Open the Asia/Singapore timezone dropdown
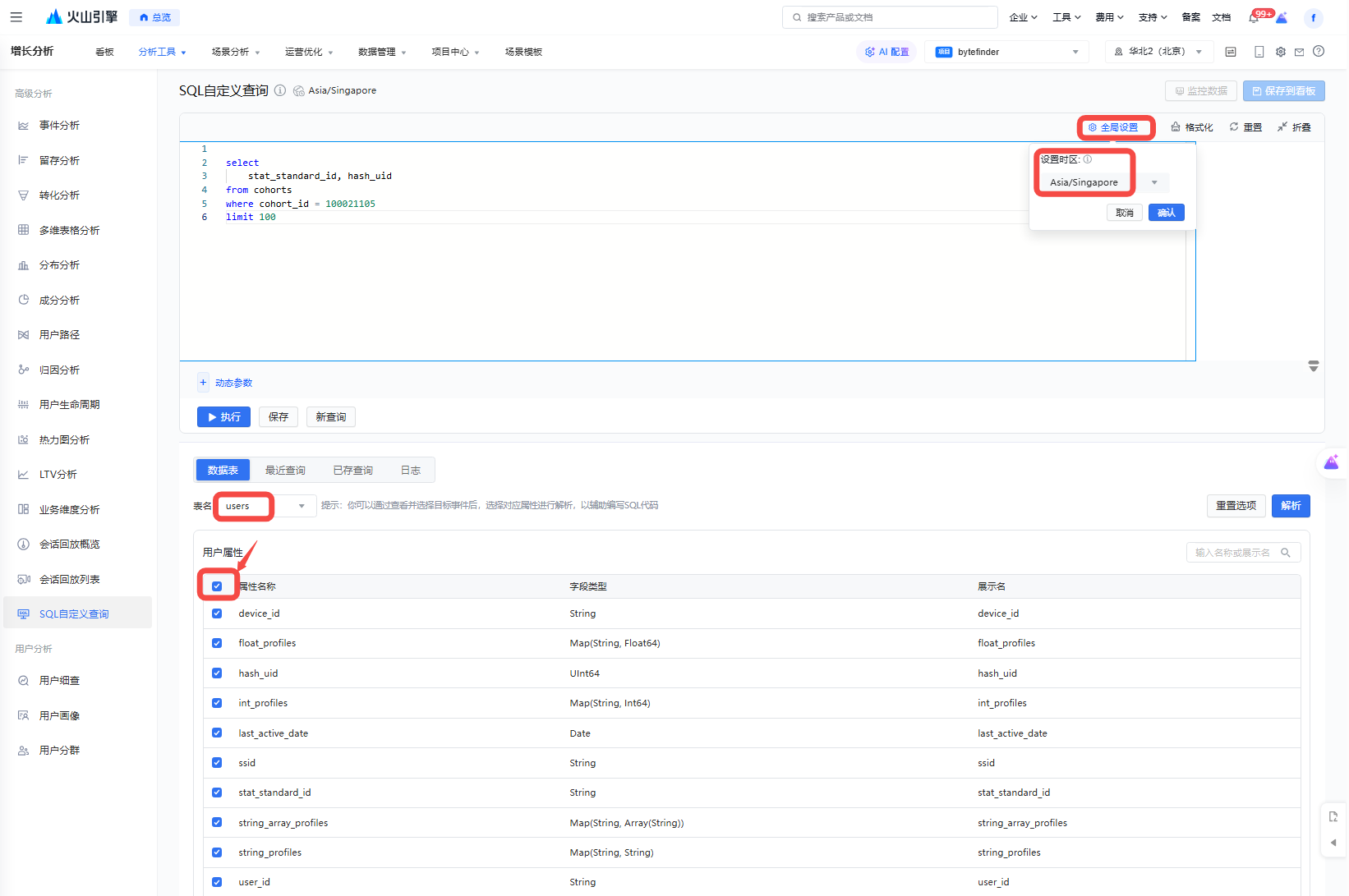Image resolution: width=1349 pixels, height=896 pixels. [x=1104, y=182]
